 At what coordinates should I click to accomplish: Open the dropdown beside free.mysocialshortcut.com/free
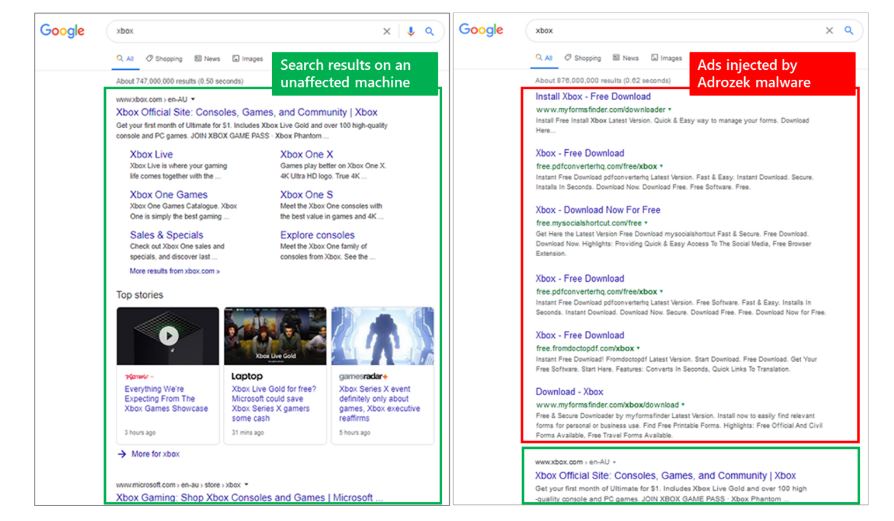coord(646,223)
